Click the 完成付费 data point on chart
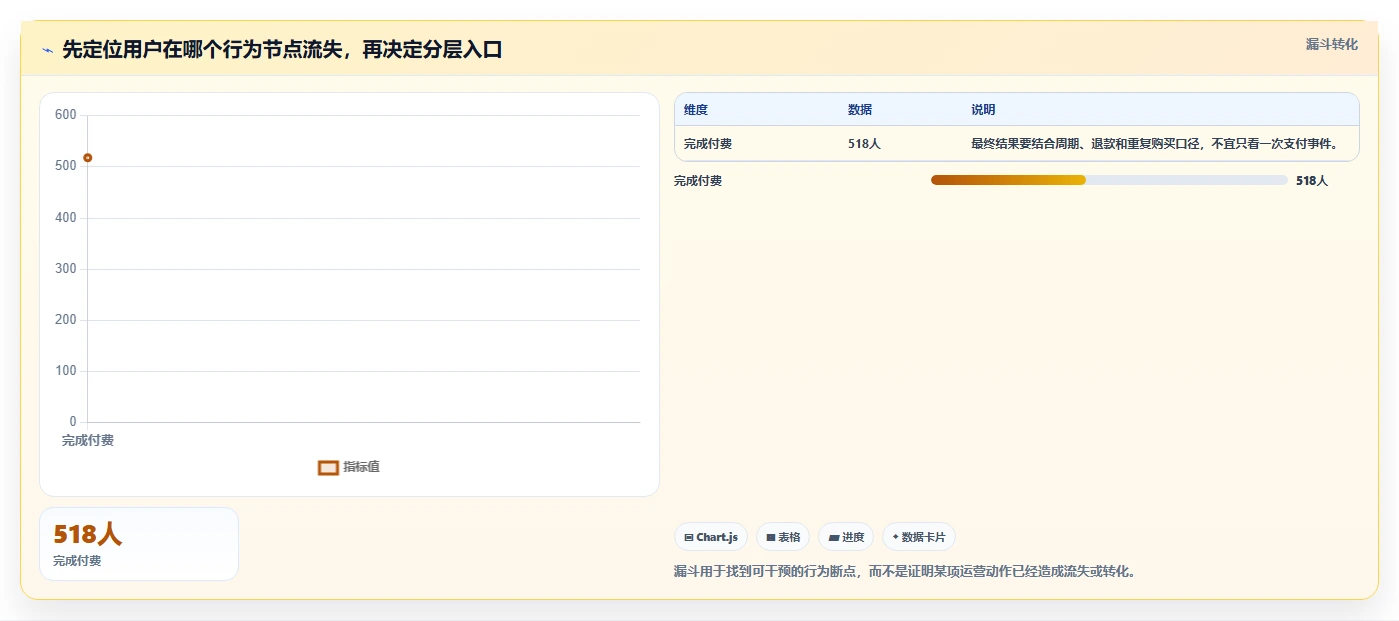The image size is (1399, 621). click(x=88, y=158)
